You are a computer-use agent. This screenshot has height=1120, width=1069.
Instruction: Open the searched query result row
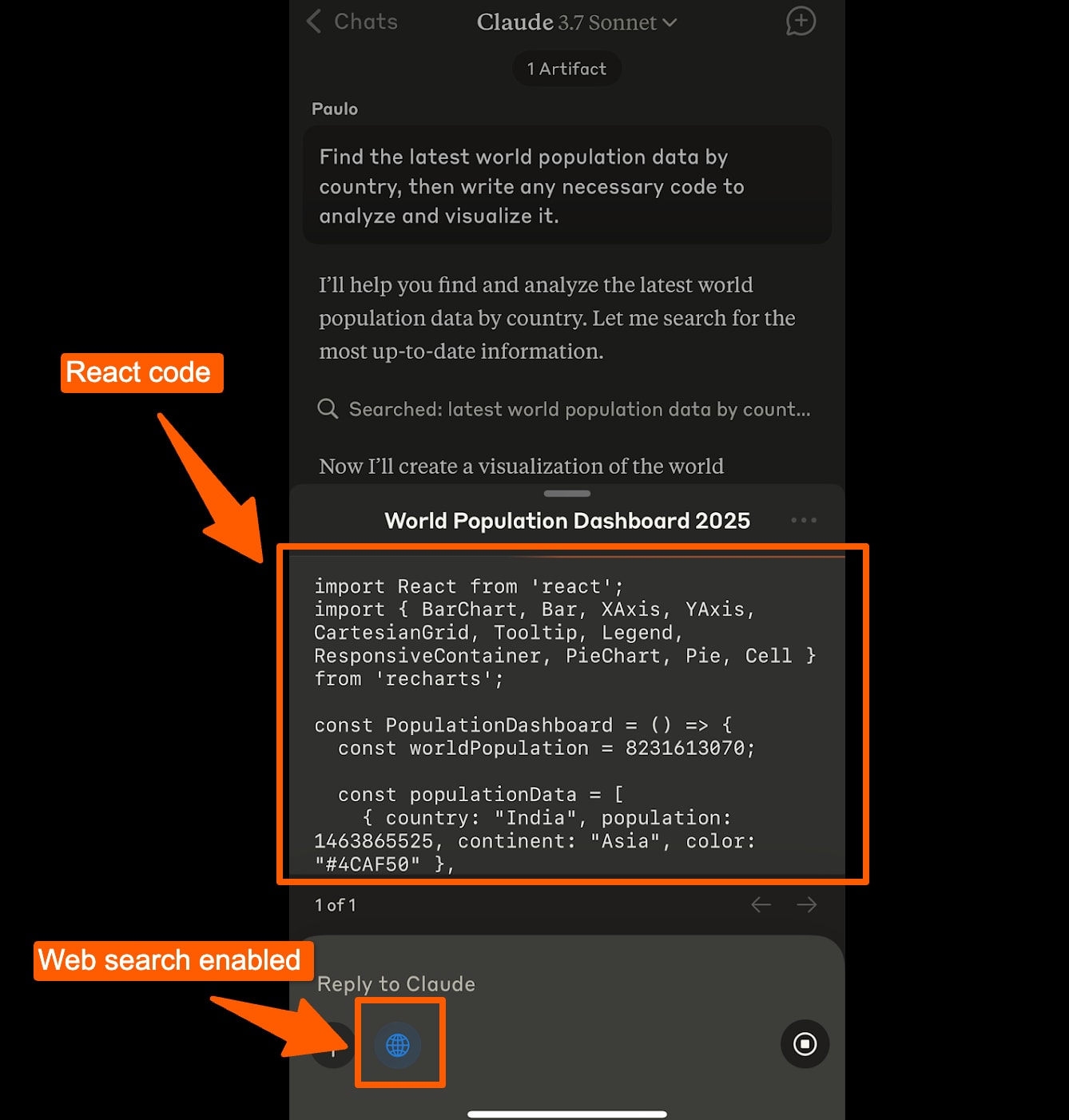point(564,409)
